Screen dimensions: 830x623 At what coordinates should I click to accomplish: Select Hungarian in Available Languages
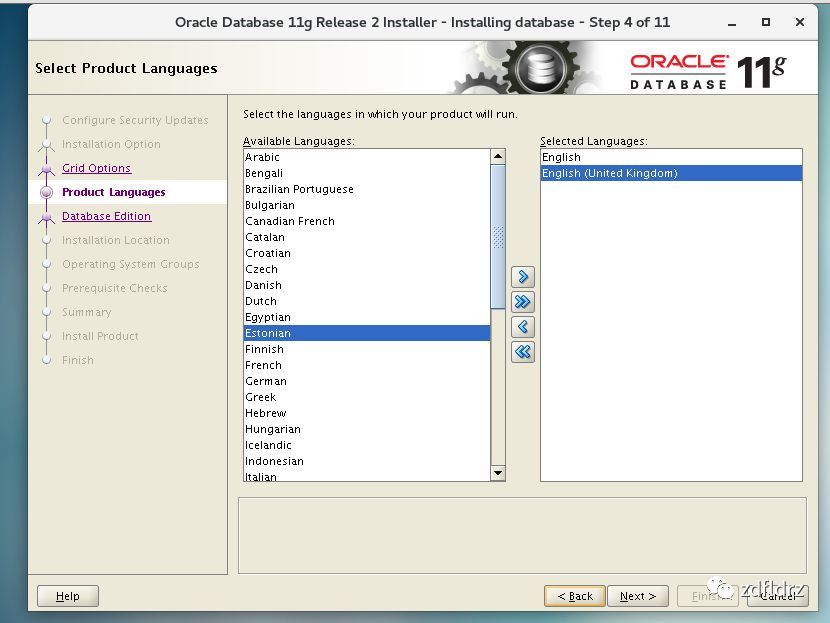367,429
